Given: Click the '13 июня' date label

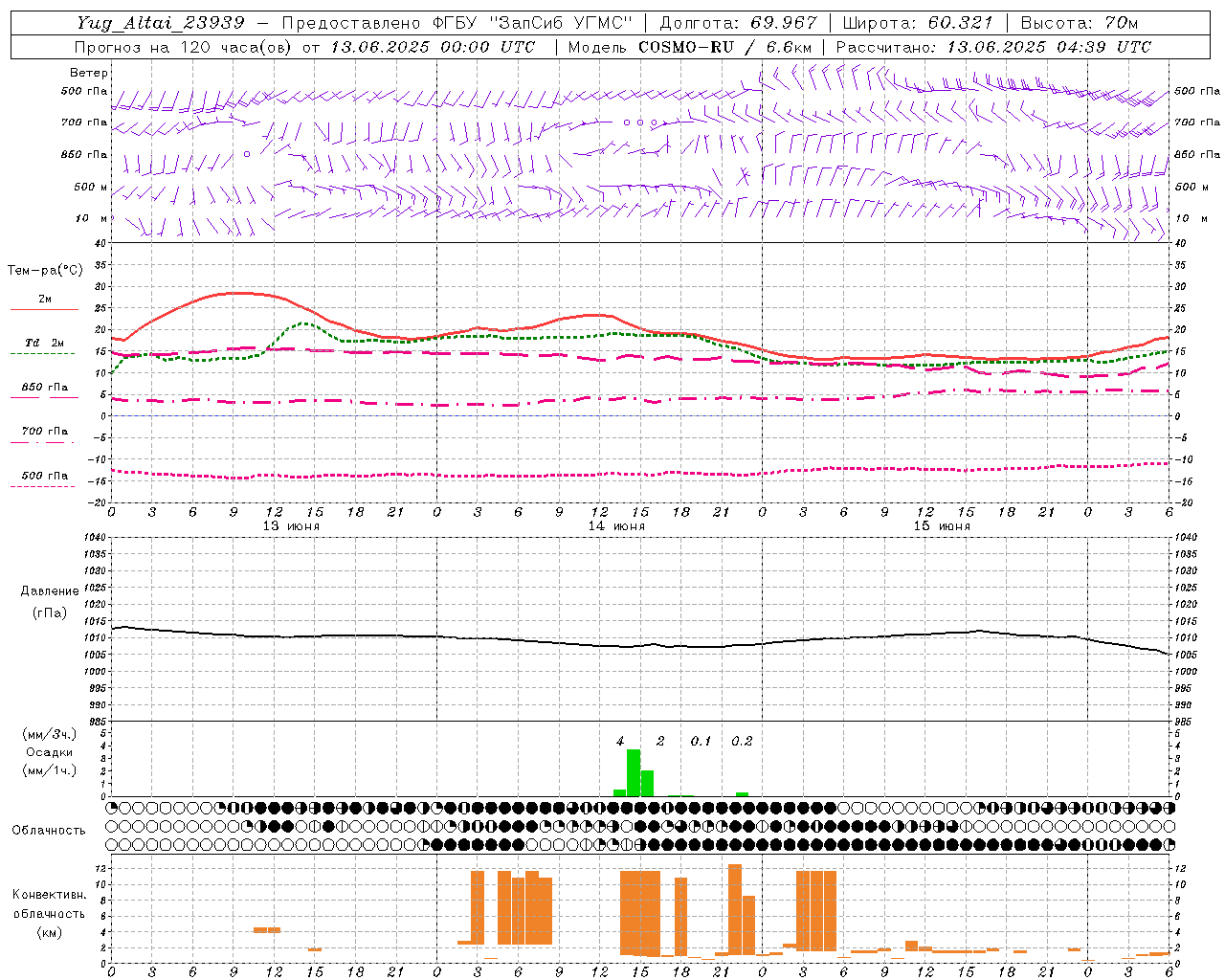Looking at the screenshot, I should pos(291,526).
